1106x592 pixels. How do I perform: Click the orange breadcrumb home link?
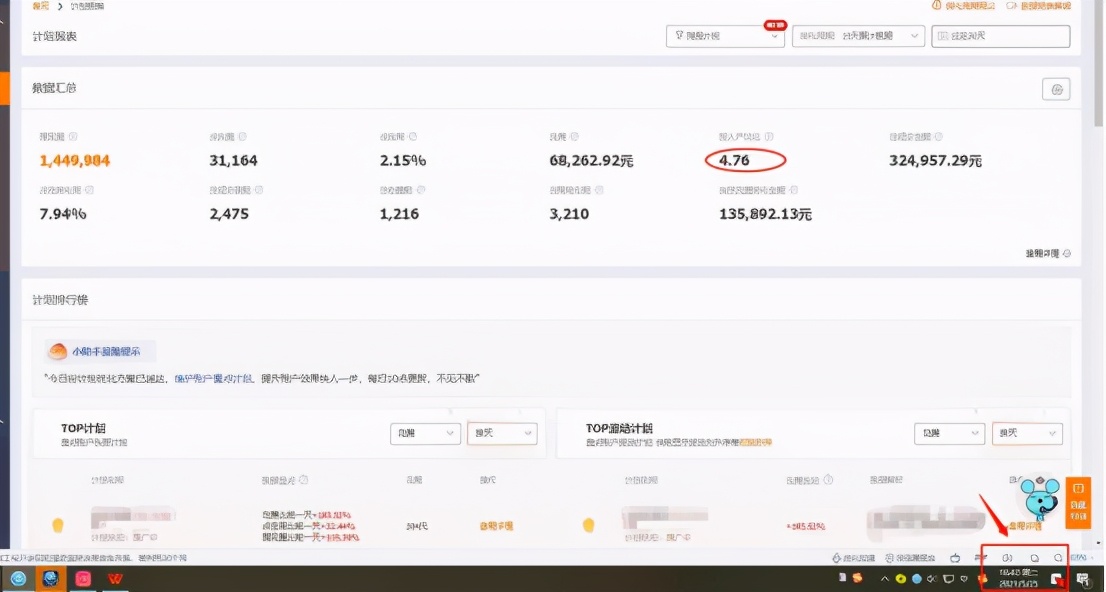pos(41,6)
